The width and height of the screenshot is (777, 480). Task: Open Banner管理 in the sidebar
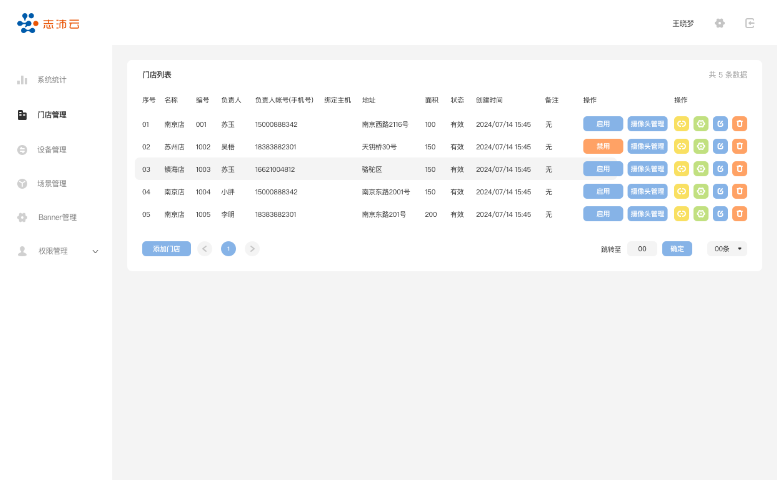[x=57, y=217]
